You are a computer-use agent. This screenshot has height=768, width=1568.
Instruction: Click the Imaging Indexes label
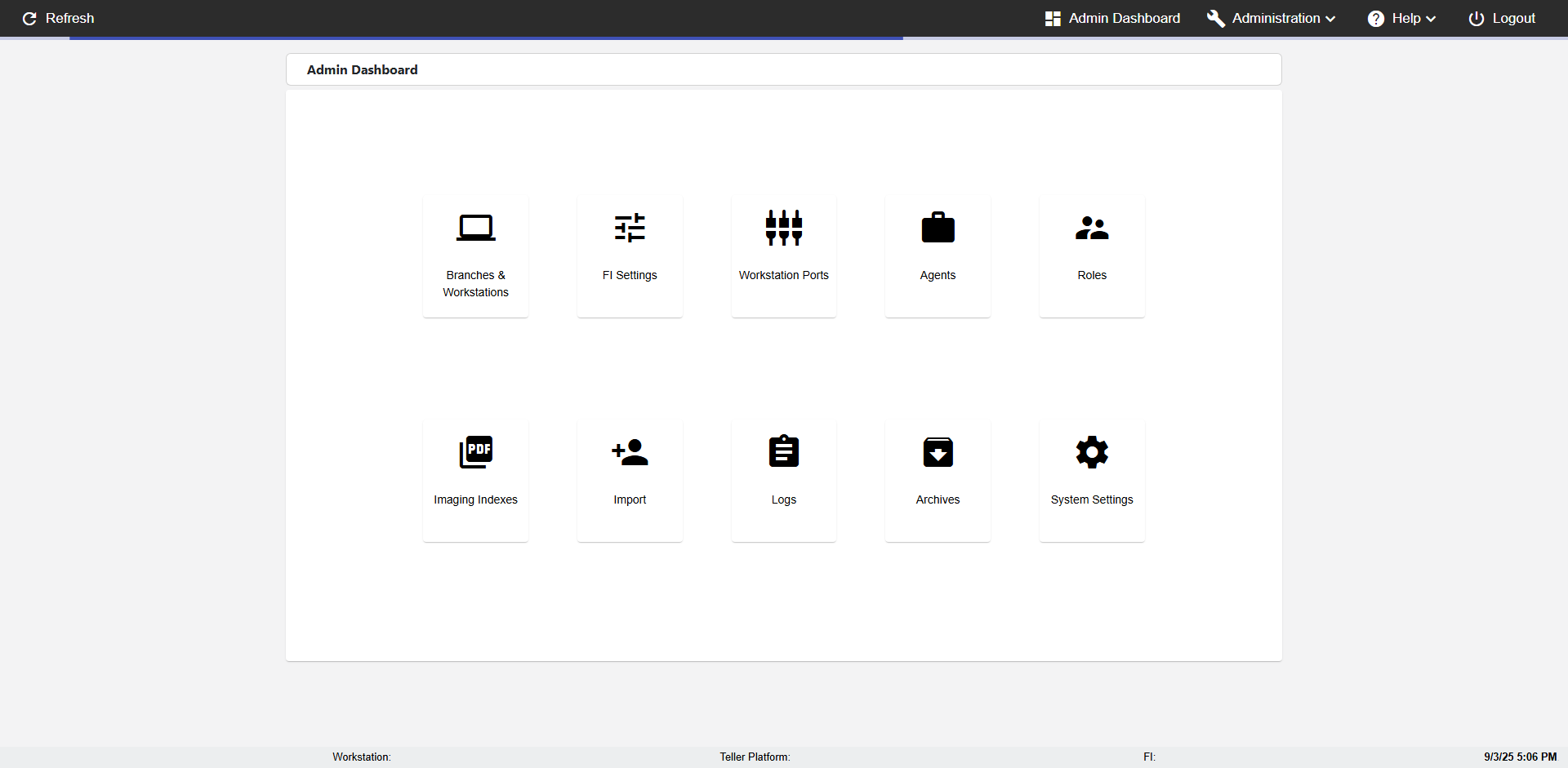pyautogui.click(x=475, y=499)
